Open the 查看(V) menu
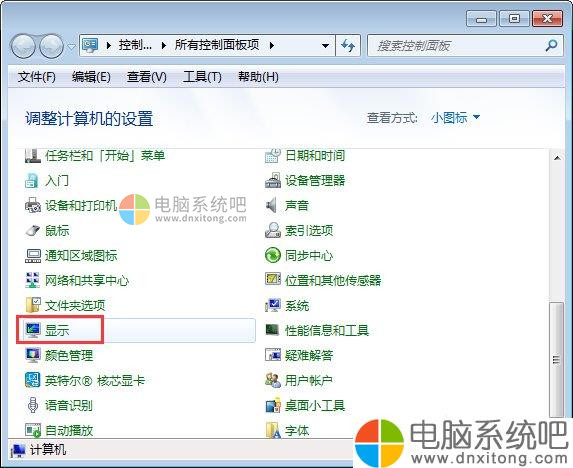573x468 pixels. [147, 77]
